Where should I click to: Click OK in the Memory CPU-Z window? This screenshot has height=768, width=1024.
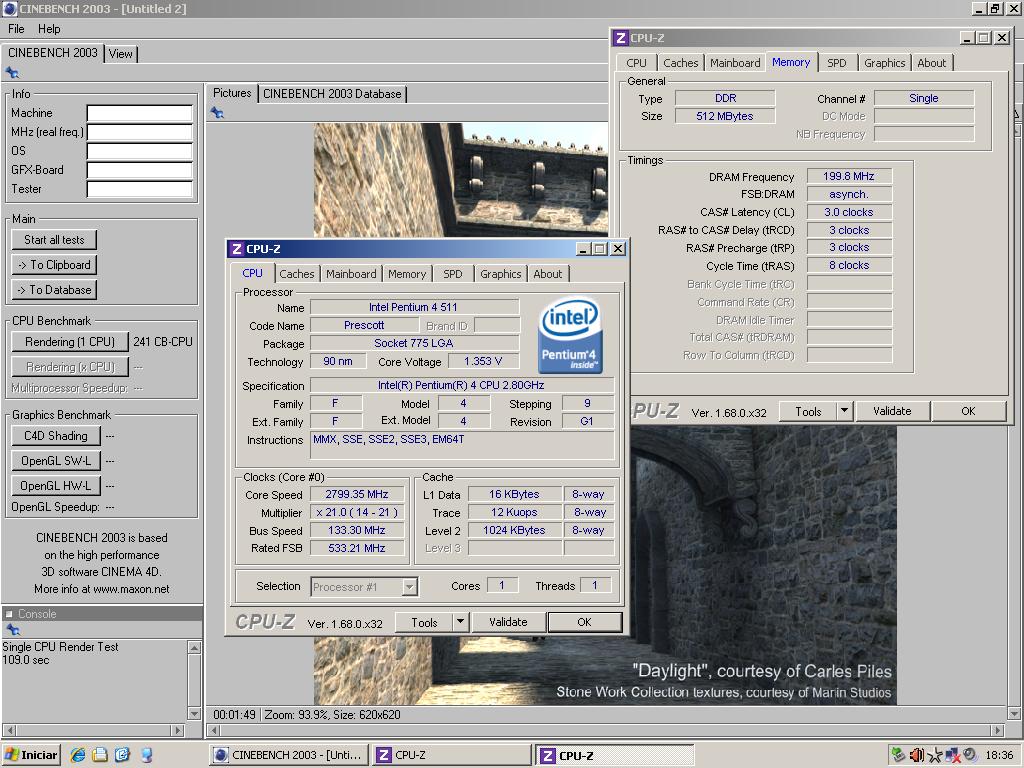(x=968, y=411)
